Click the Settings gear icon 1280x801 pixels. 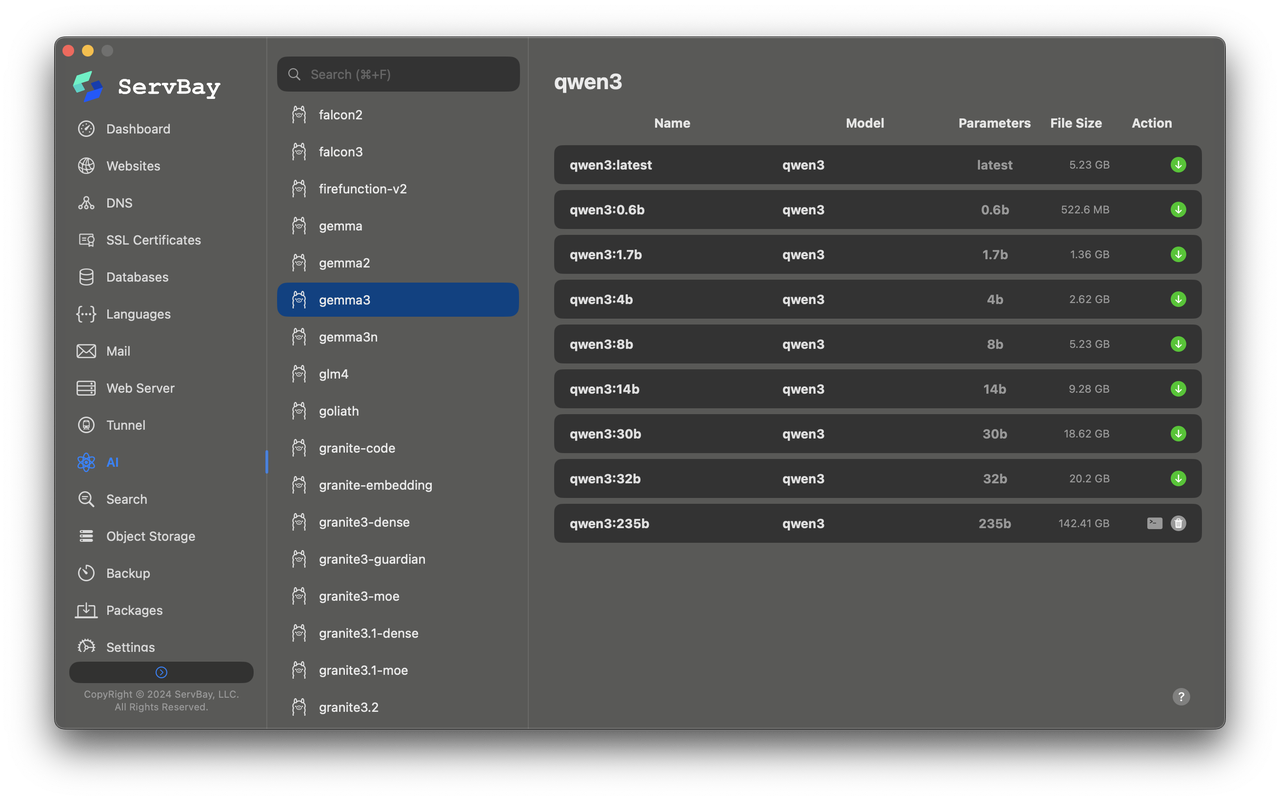[x=86, y=647]
